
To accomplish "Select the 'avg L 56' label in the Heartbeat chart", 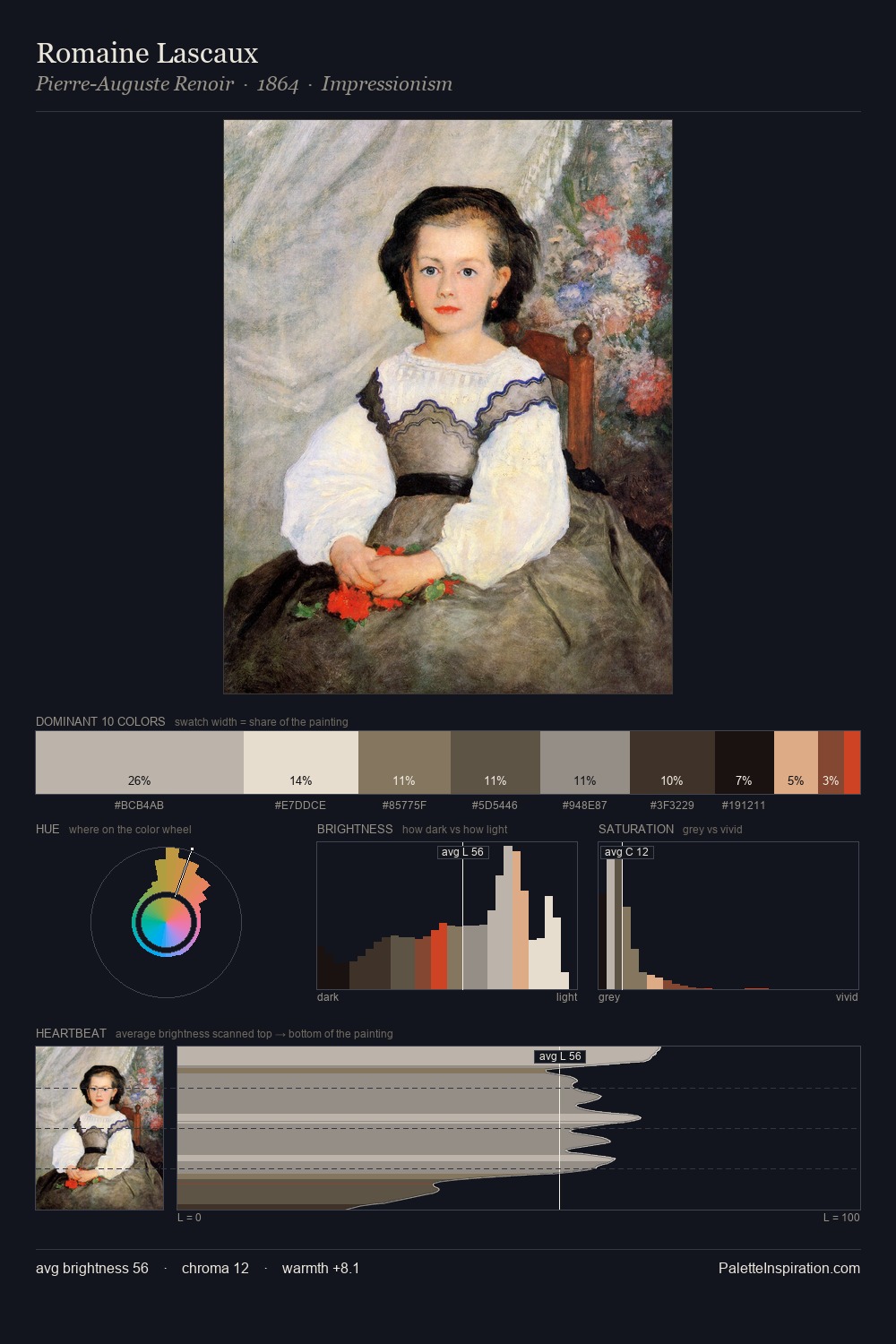I will tap(560, 1056).
